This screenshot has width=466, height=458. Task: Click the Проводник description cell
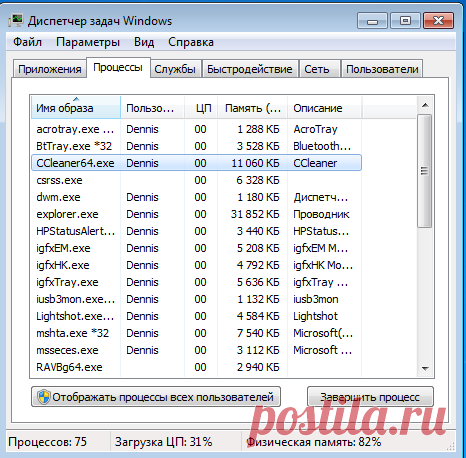point(321,214)
